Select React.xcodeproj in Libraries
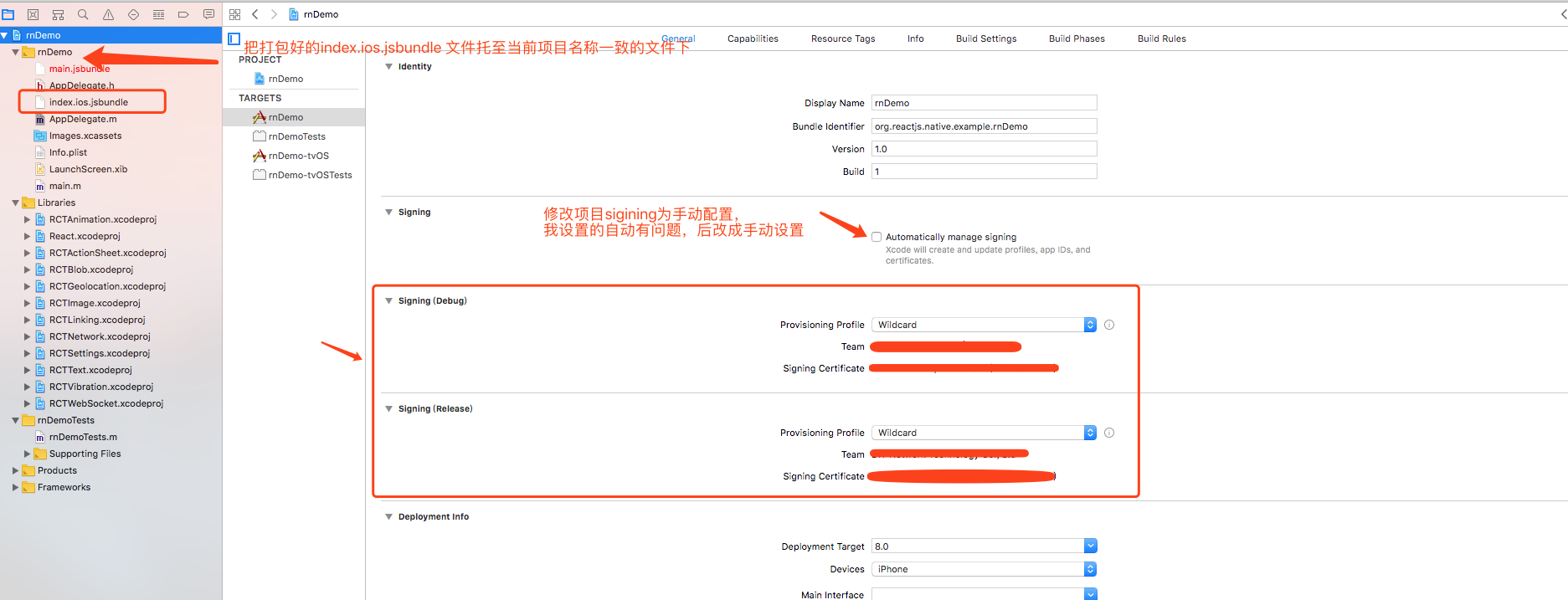Image resolution: width=1568 pixels, height=600 pixels. (x=85, y=236)
